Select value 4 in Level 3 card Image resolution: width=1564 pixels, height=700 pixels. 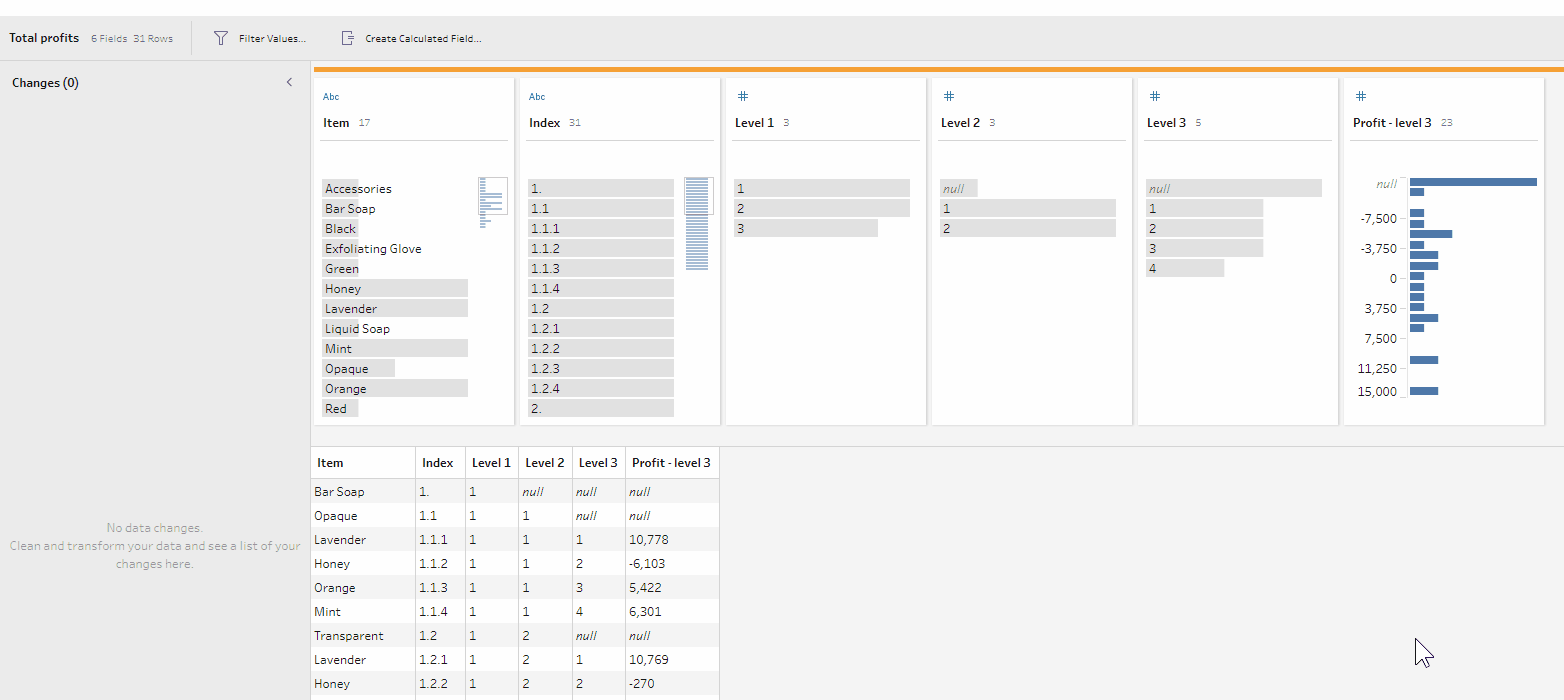pyautogui.click(x=1185, y=268)
